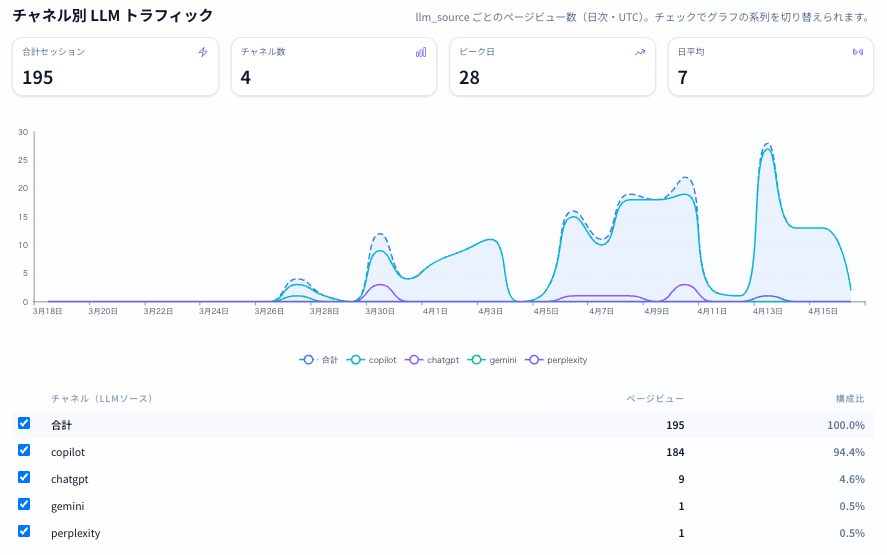Image resolution: width=887 pixels, height=555 pixels.
Task: Click the signal icon in 日平均 card
Action: click(858, 52)
